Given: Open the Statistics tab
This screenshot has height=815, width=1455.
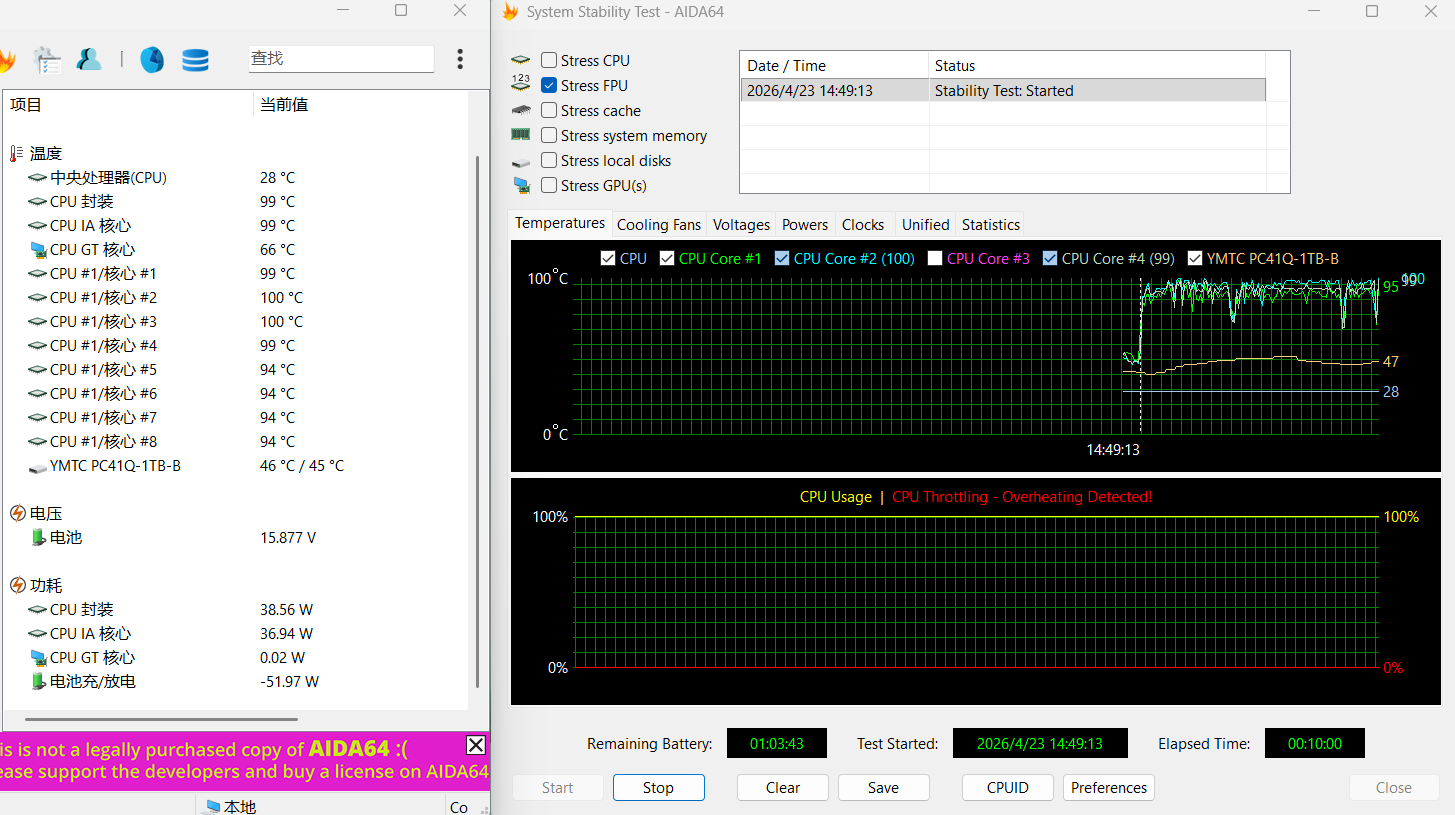Looking at the screenshot, I should click(x=990, y=224).
